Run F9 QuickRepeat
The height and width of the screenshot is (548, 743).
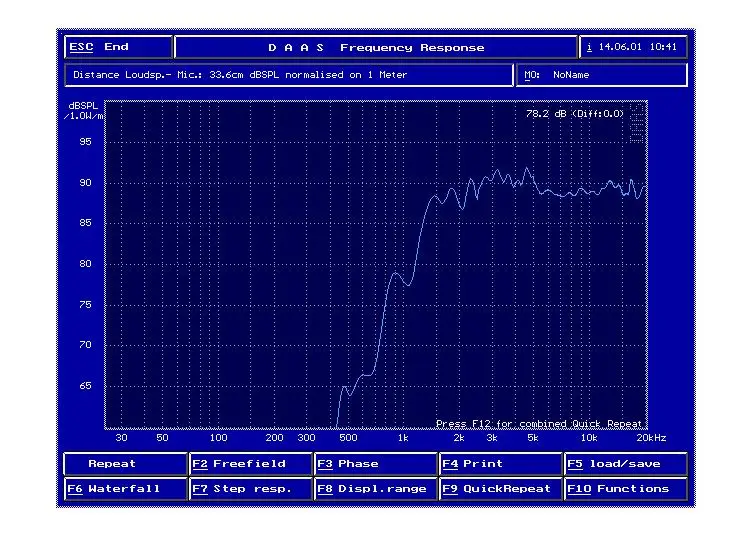(x=501, y=489)
